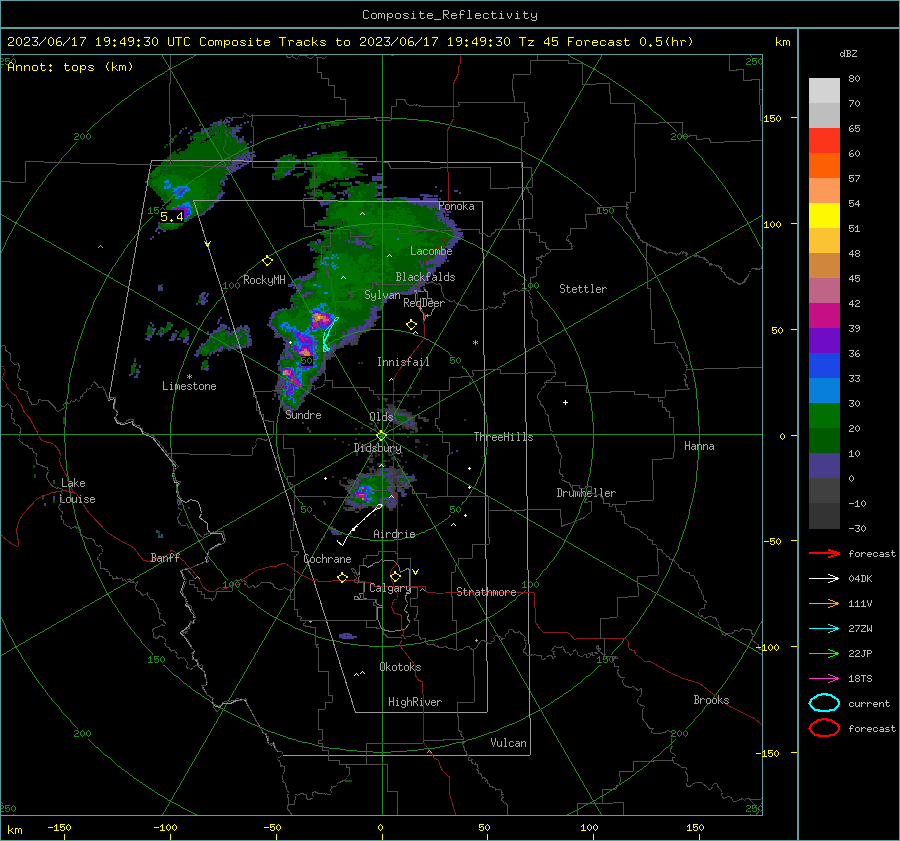This screenshot has width=900, height=841.
Task: Click the Okotoks town label
Action: pos(400,667)
